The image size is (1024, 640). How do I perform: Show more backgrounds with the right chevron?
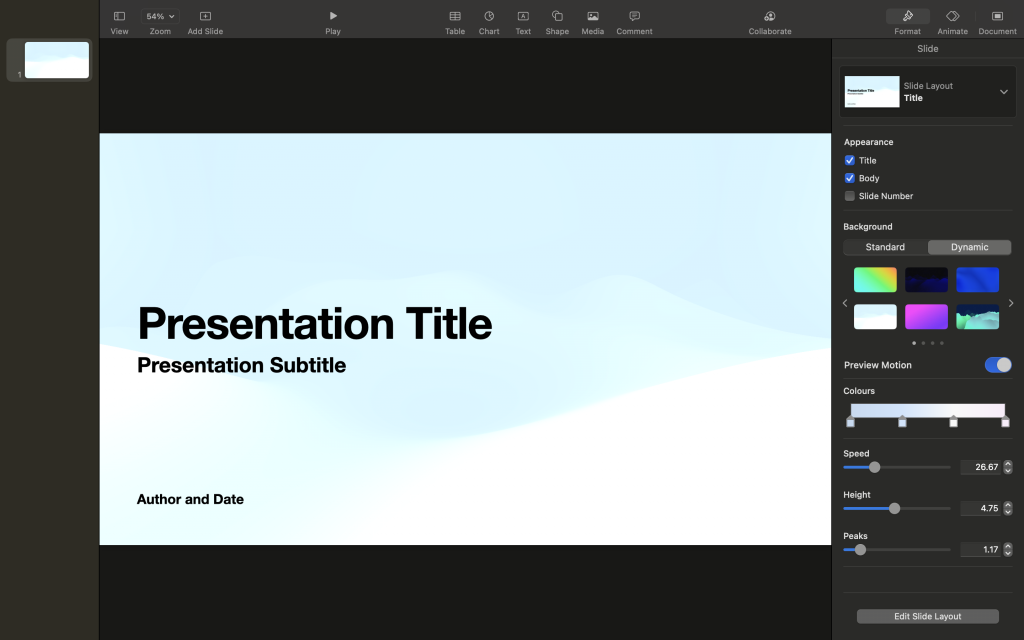1011,303
